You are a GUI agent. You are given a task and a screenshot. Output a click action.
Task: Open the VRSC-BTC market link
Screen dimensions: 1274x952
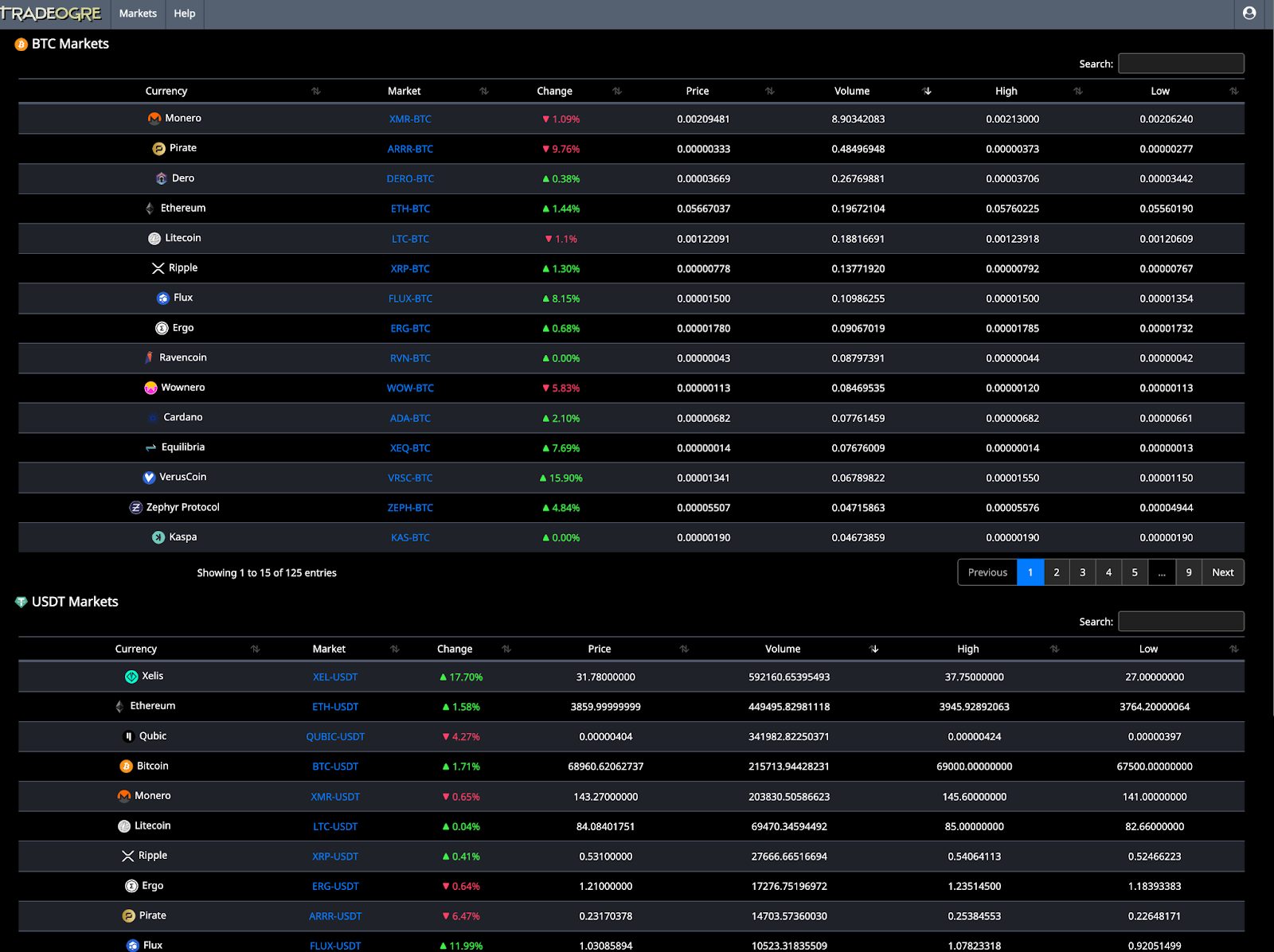tap(410, 478)
